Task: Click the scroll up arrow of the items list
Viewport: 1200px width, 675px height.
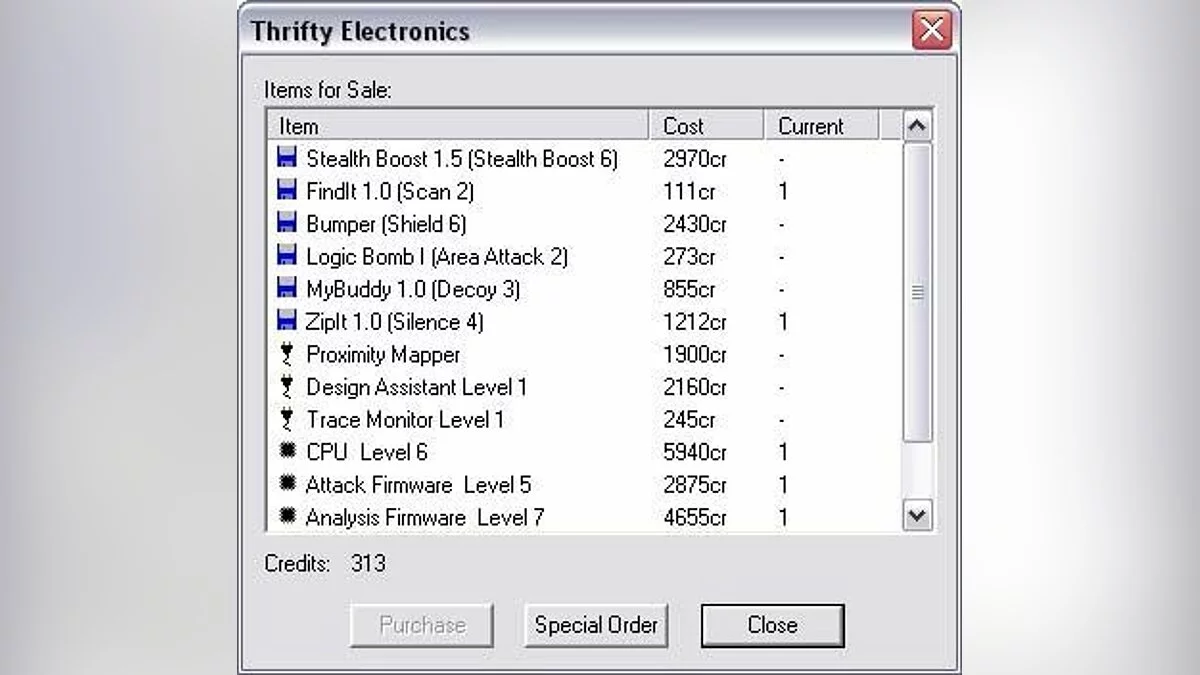Action: [x=917, y=126]
